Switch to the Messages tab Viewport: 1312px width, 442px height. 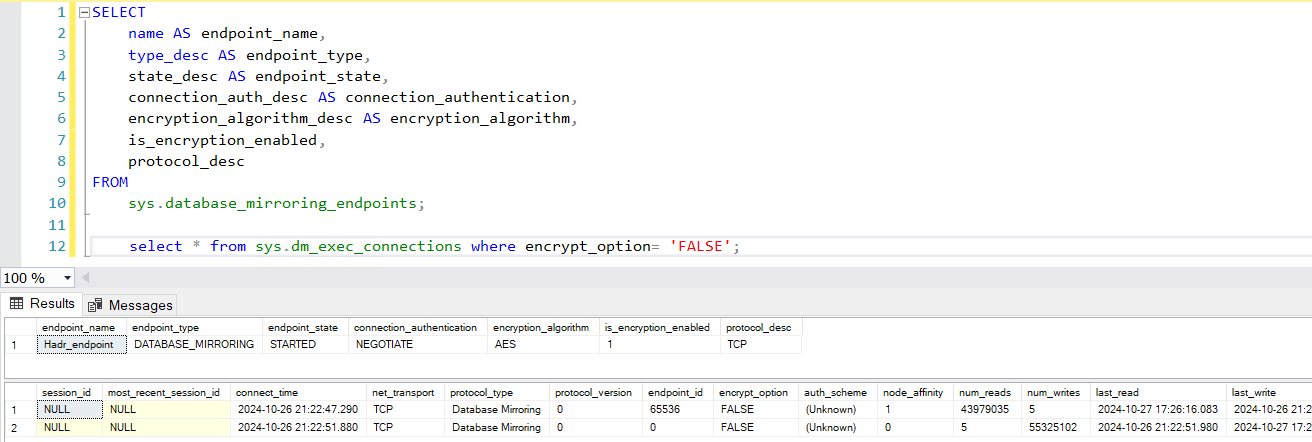(x=131, y=304)
